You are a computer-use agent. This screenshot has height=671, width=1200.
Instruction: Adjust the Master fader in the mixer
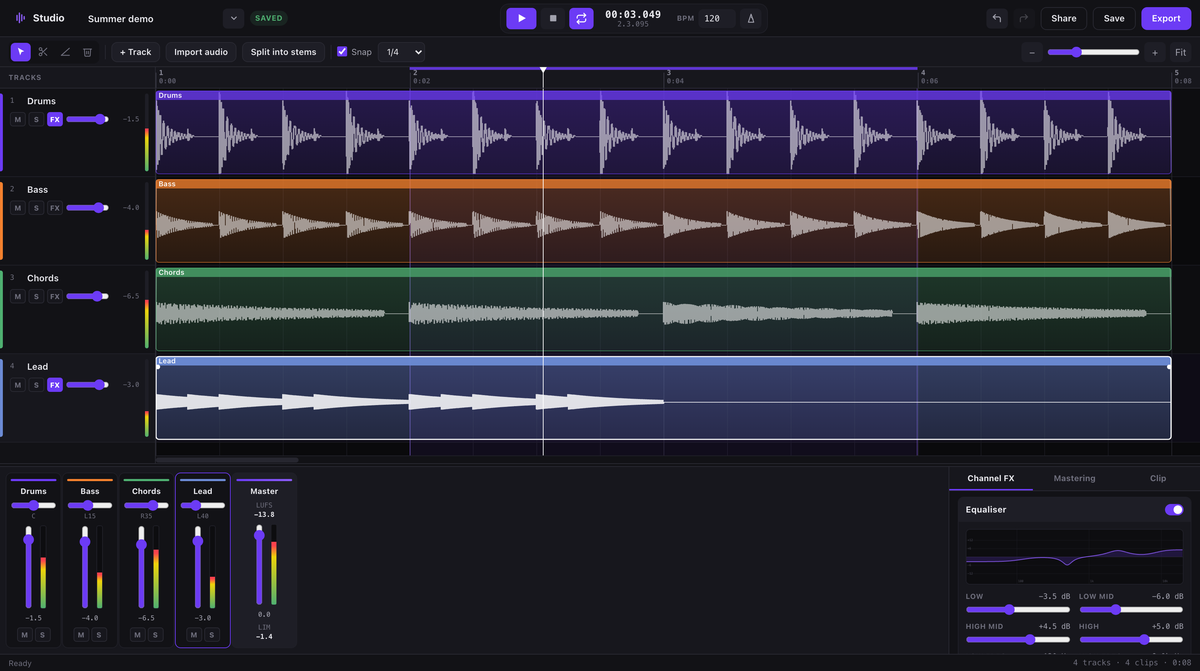coord(259,565)
